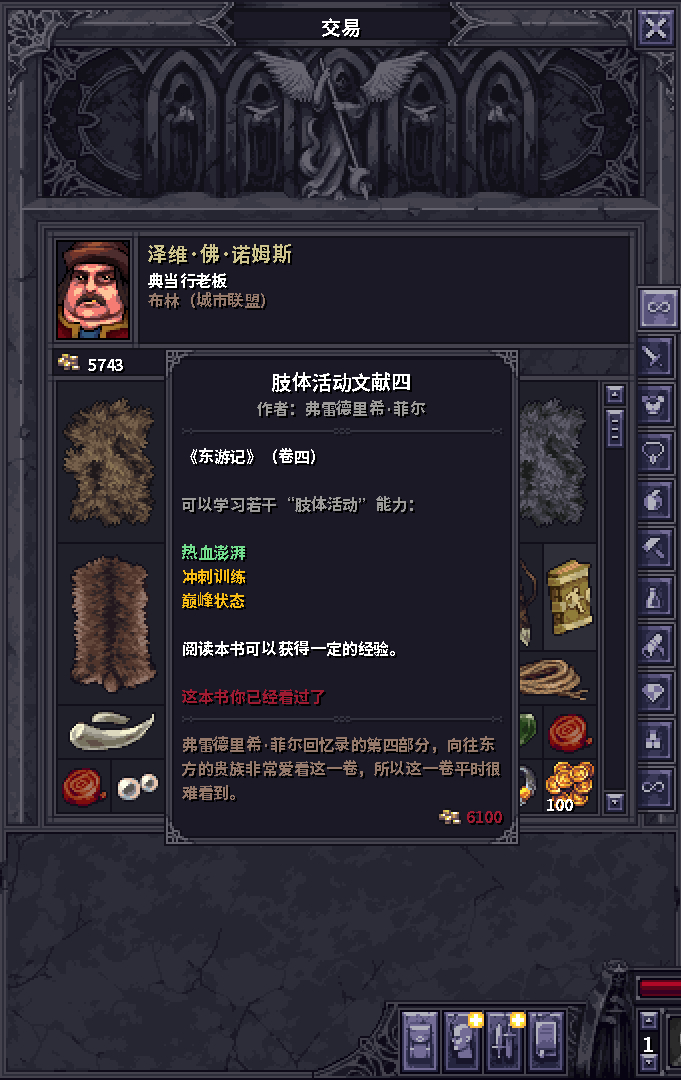Screen dimensions: 681x1080
Task: Select the armor filter chestplate icon
Action: point(655,404)
